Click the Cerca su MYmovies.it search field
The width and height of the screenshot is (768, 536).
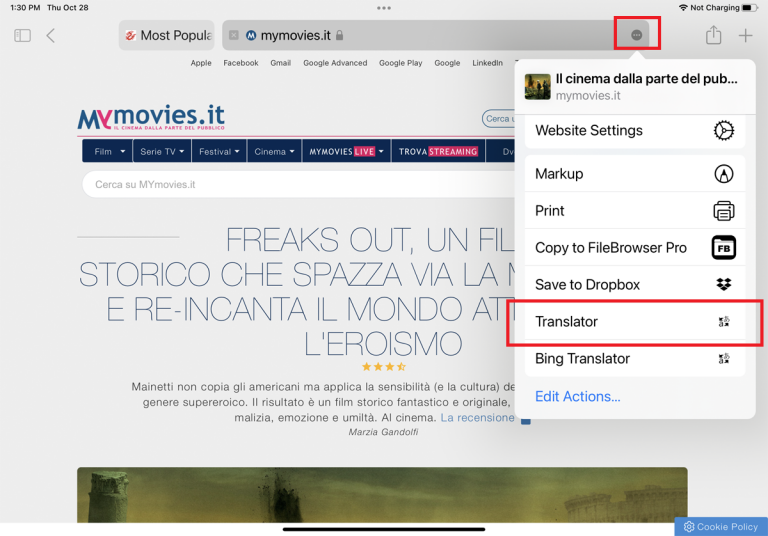coord(290,185)
